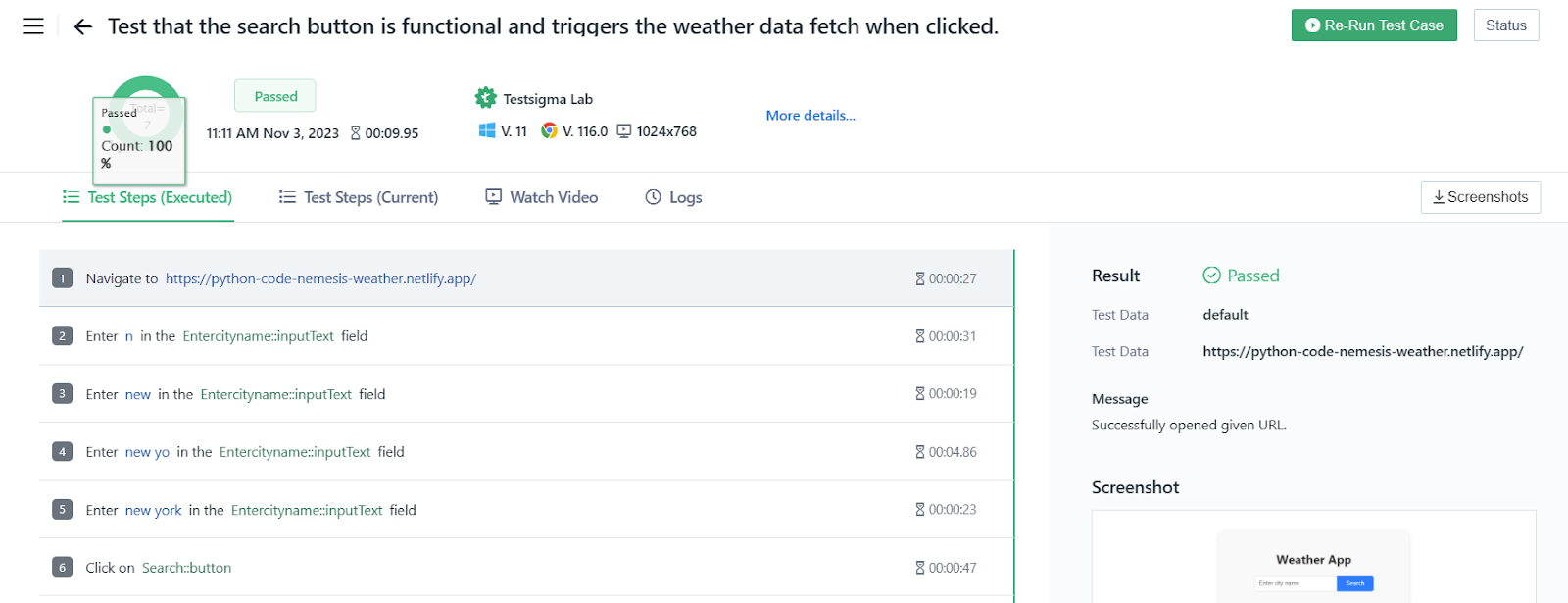This screenshot has width=1568, height=603.
Task: Open the hamburger navigation menu
Action: (33, 26)
